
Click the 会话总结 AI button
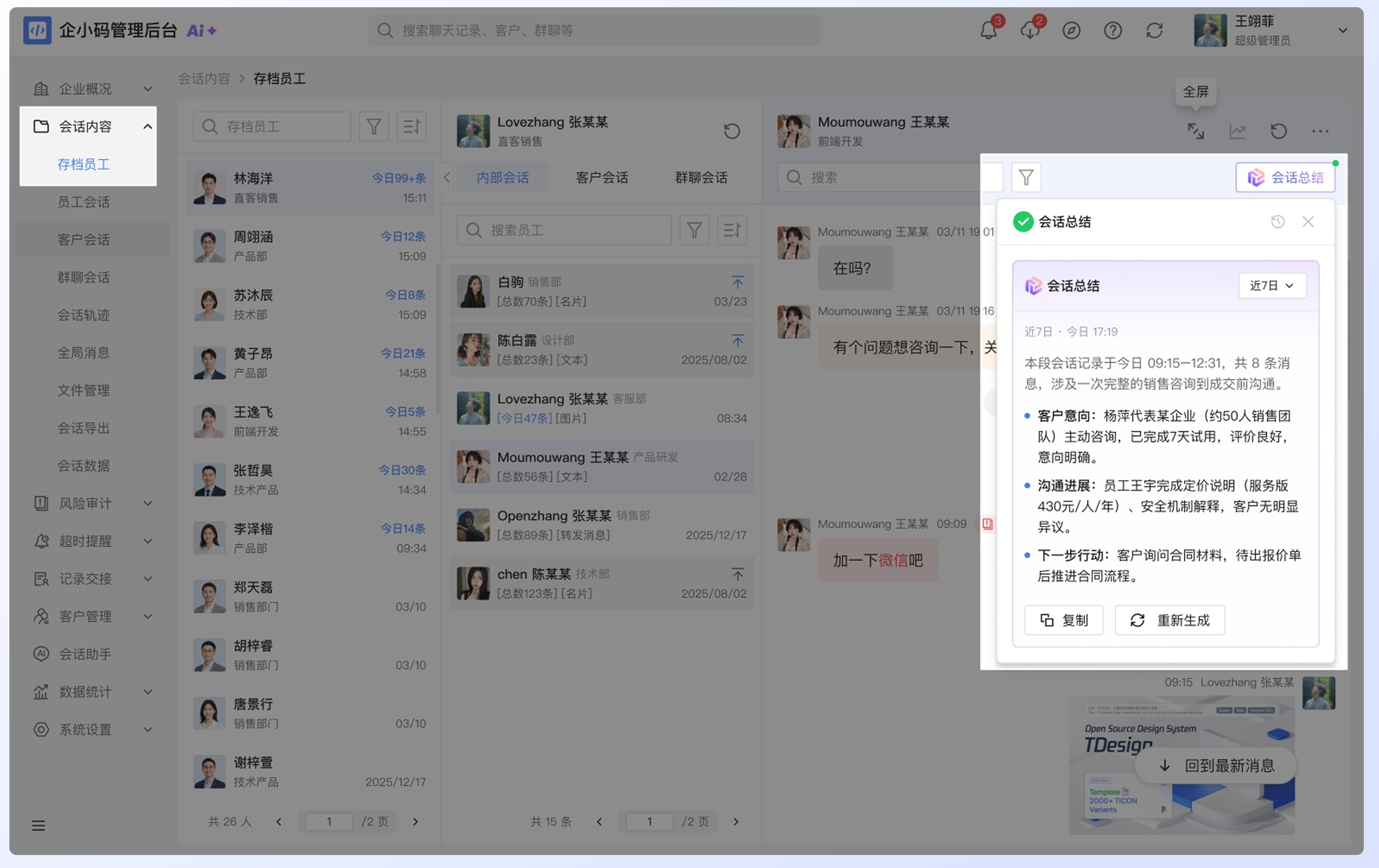(1285, 177)
